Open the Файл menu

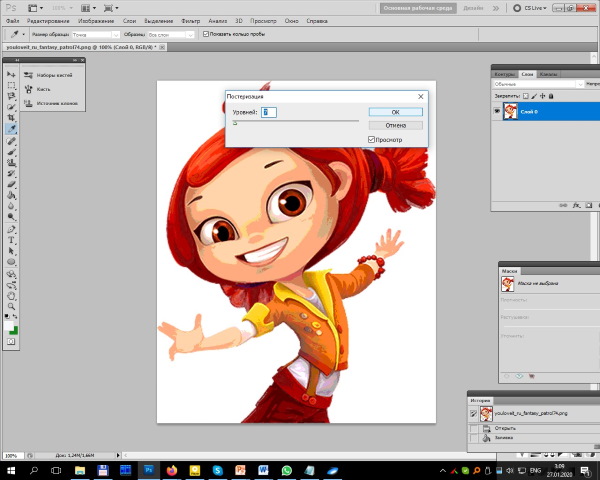13,21
